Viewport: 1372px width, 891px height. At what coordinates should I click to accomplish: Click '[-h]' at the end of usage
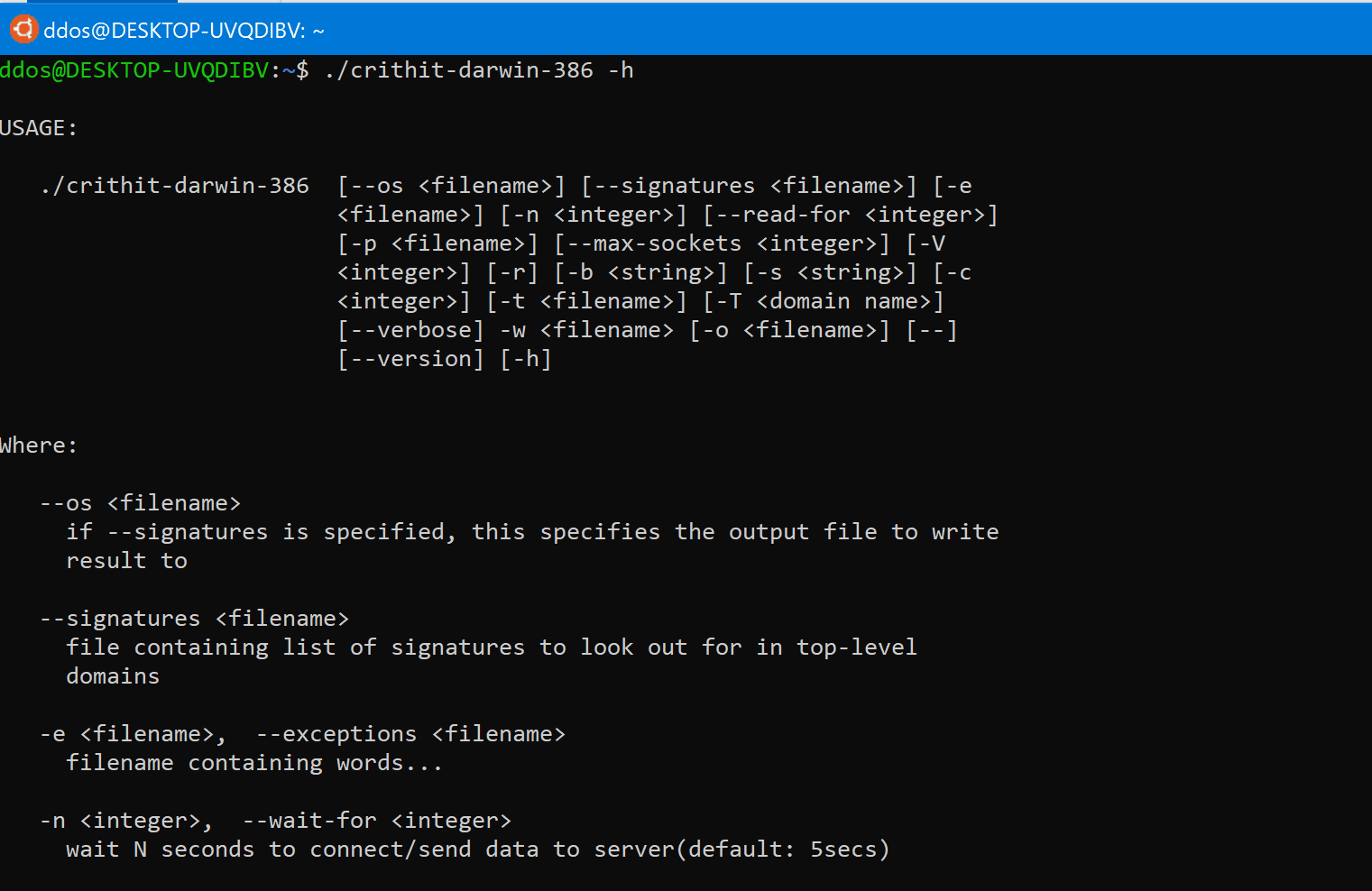[526, 359]
